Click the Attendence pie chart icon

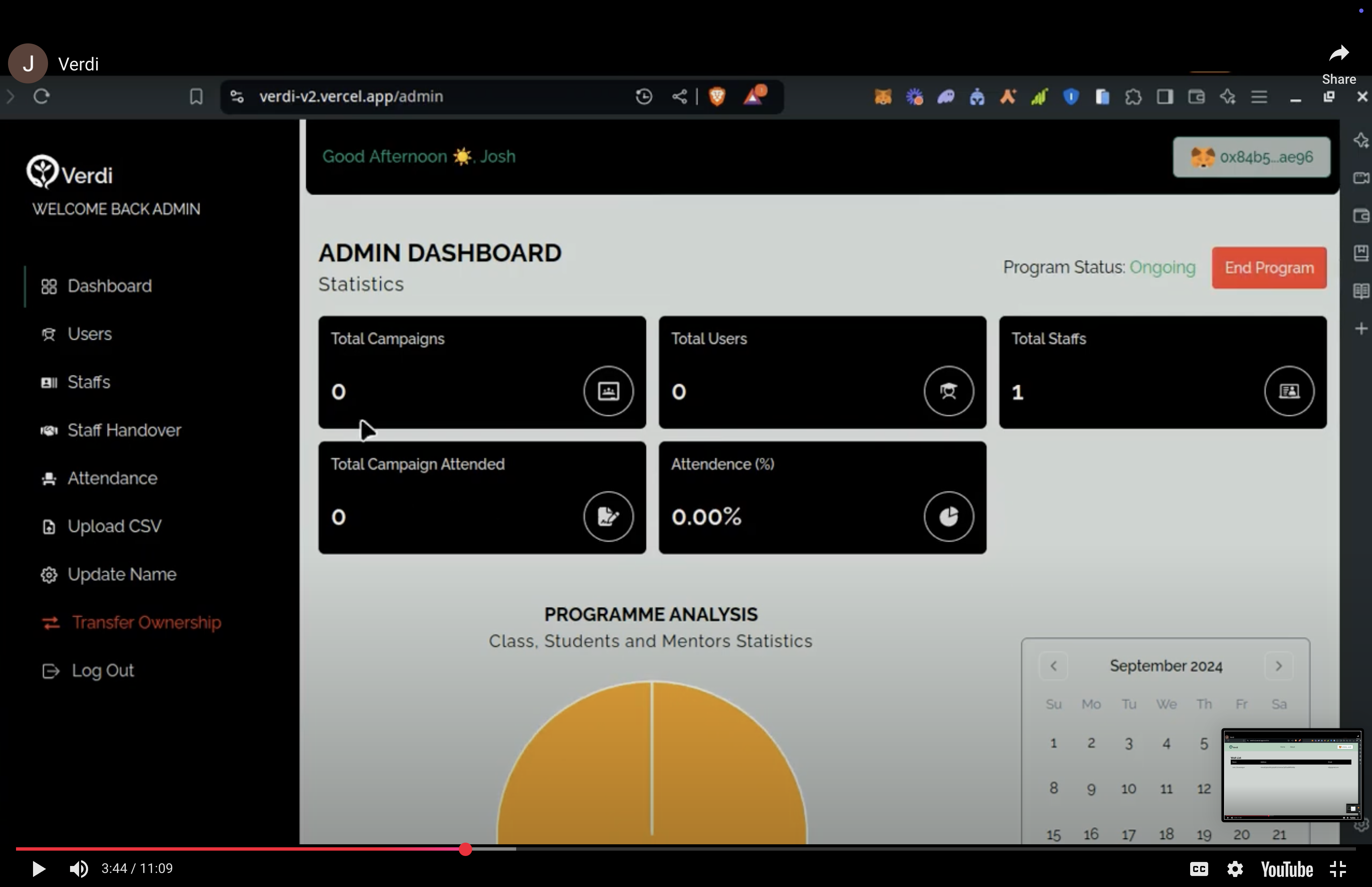pyautogui.click(x=948, y=516)
